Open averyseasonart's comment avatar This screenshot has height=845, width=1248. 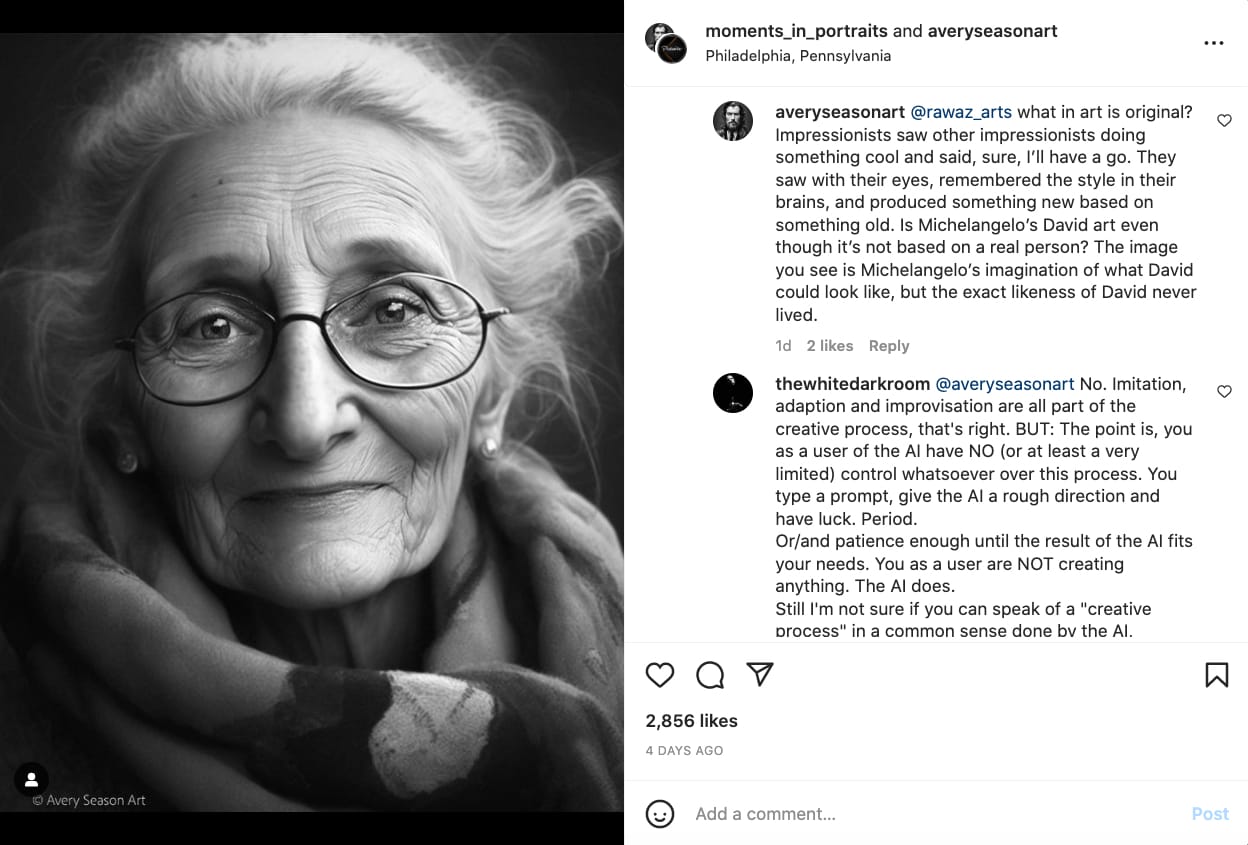(733, 121)
